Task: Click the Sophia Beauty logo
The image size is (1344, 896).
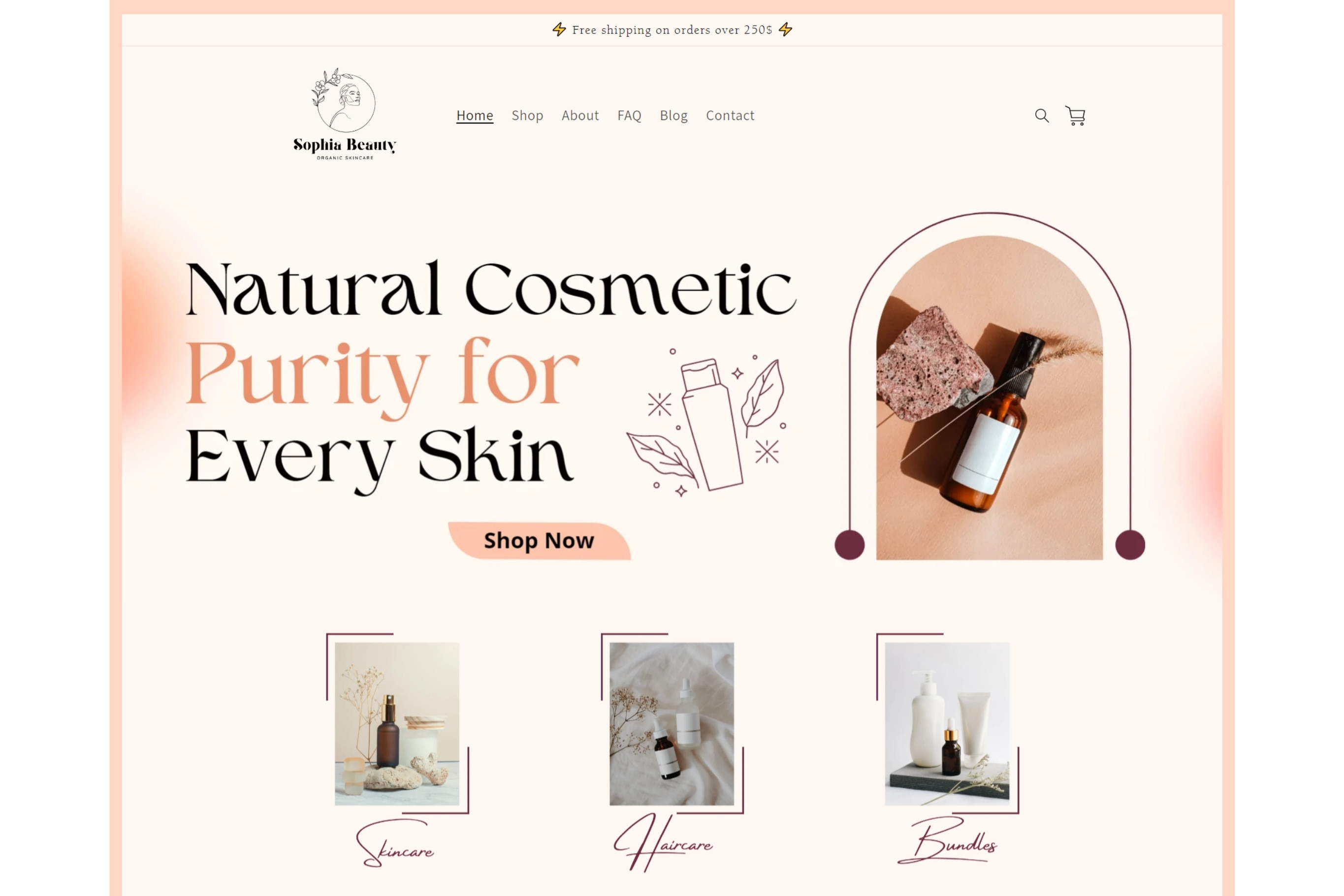Action: pyautogui.click(x=345, y=114)
